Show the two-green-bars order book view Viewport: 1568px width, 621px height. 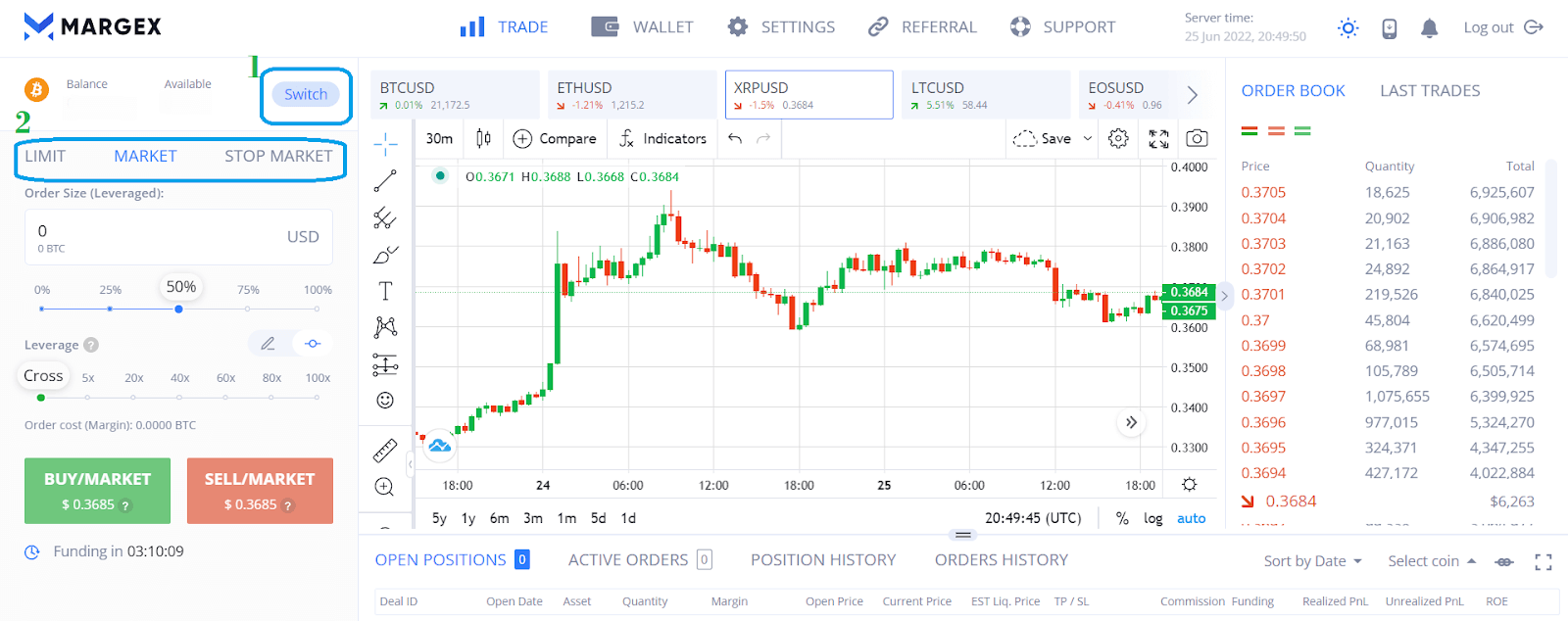1302,130
